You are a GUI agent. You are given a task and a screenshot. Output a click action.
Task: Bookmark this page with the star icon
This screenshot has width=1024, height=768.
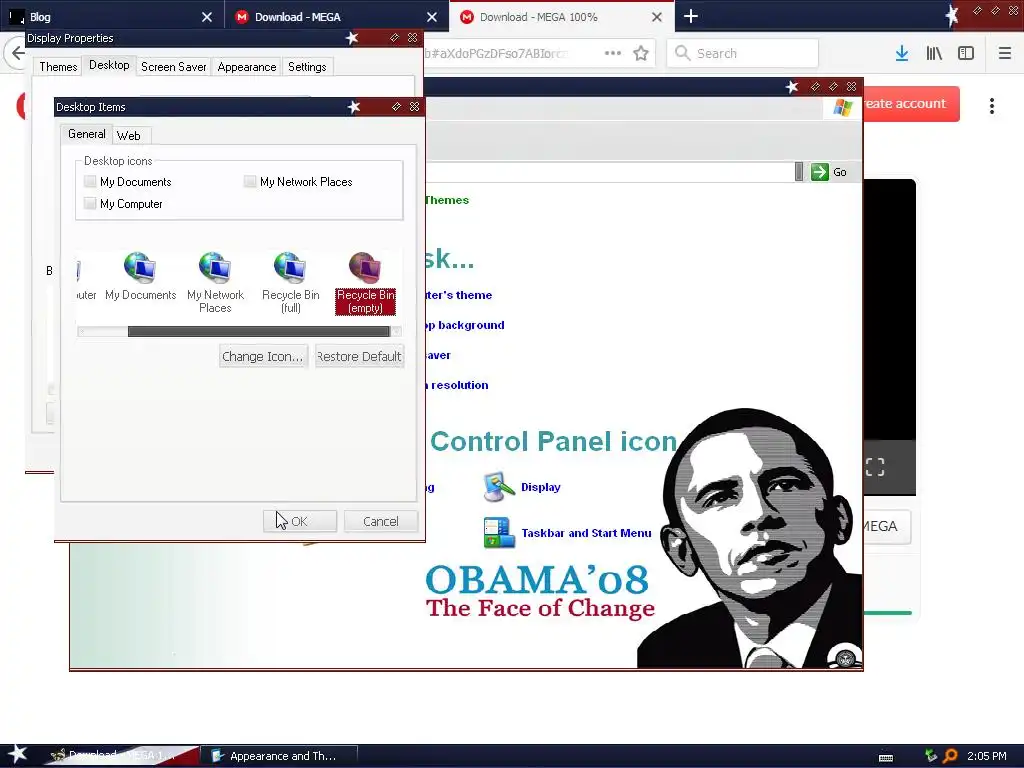coord(641,54)
